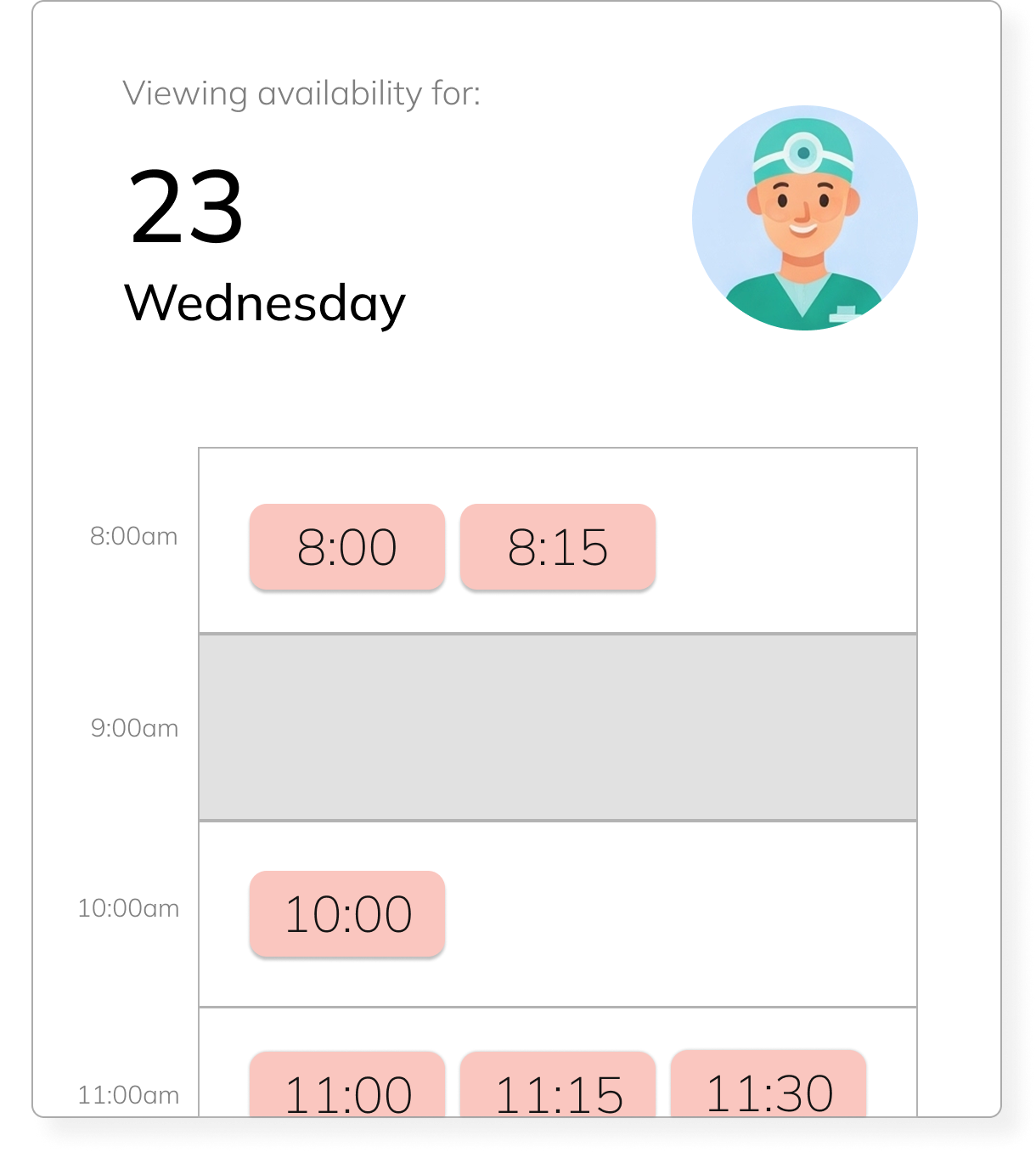
Task: Click the Viewing availability heading
Action: tap(302, 93)
